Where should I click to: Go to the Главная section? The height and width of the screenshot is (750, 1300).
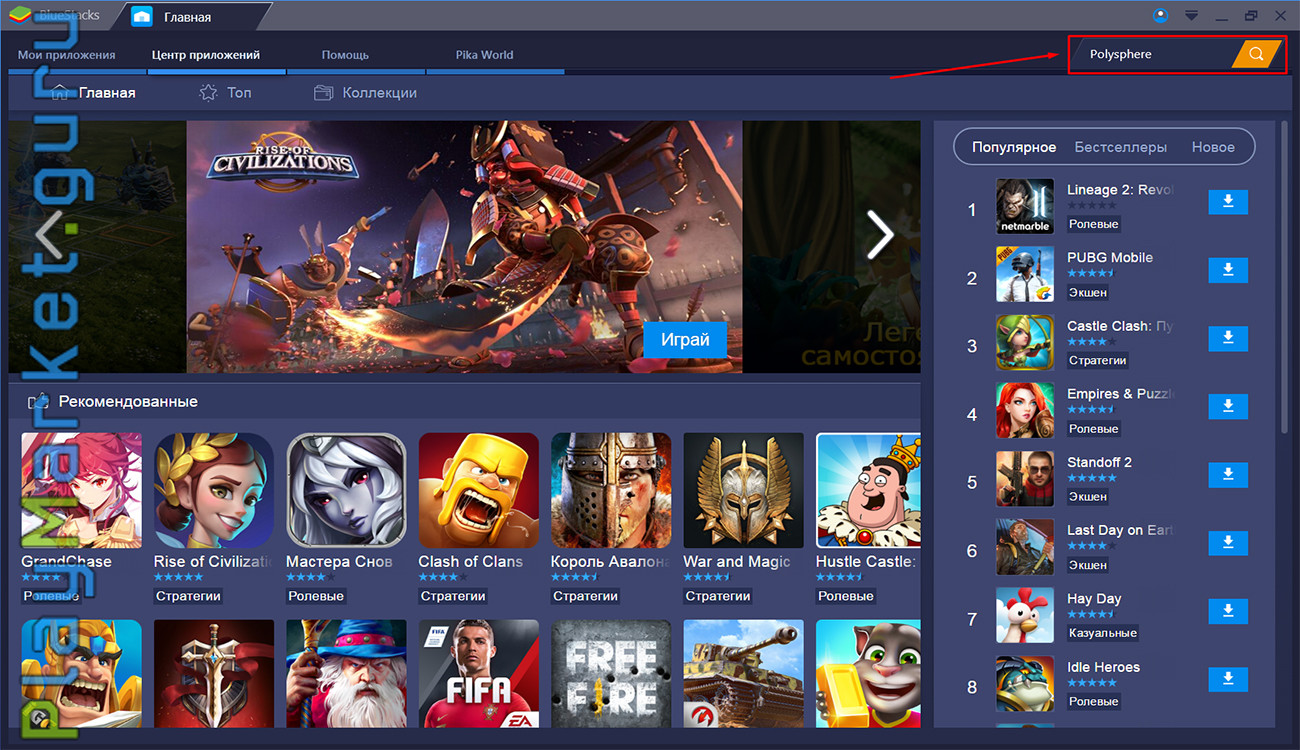click(x=93, y=92)
